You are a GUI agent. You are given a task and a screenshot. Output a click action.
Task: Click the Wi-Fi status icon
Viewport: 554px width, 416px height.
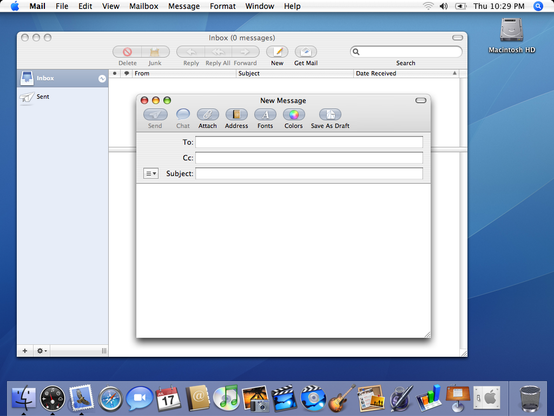tap(428, 6)
